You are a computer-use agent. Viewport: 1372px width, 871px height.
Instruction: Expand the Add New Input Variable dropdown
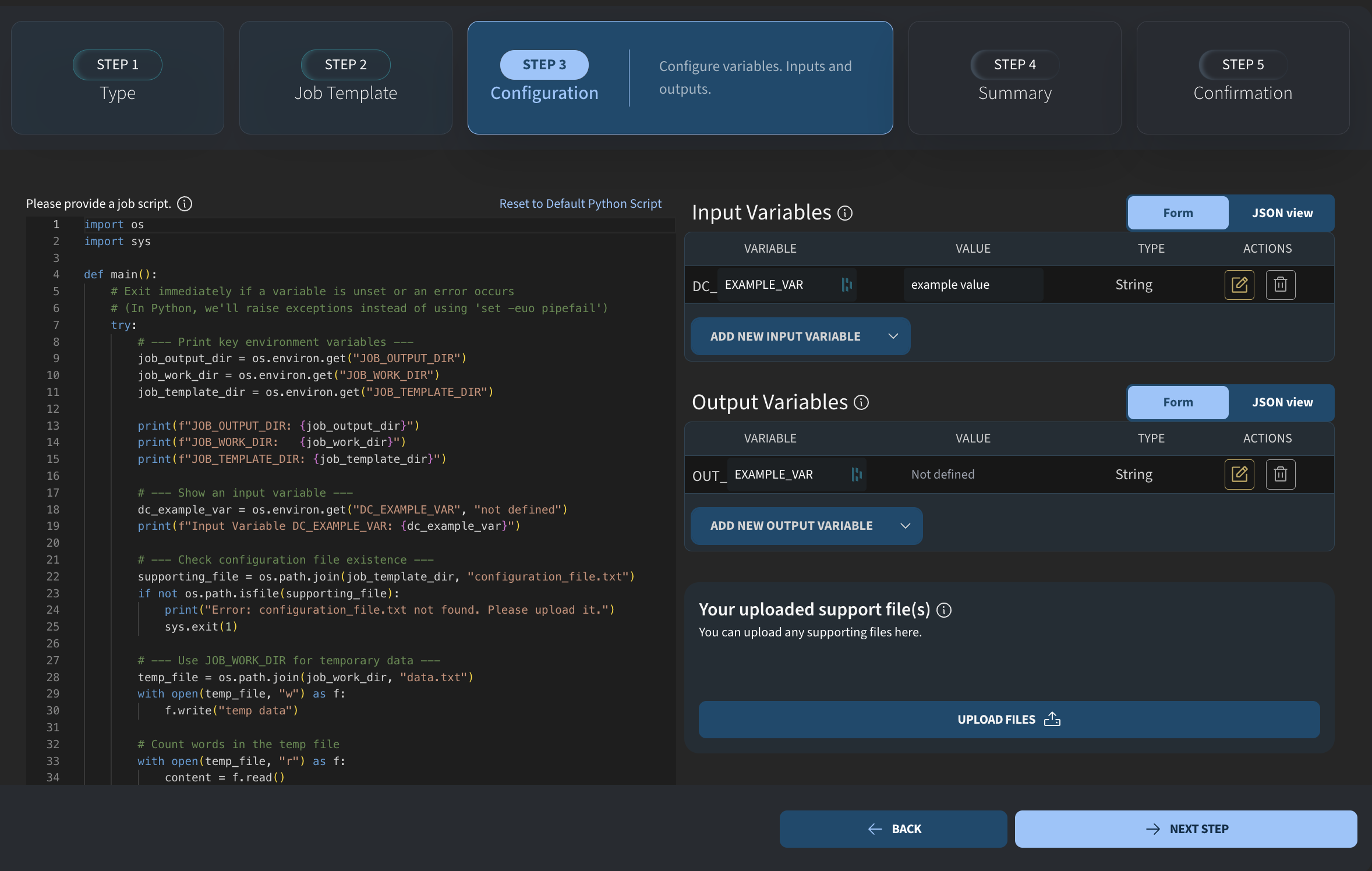point(893,337)
